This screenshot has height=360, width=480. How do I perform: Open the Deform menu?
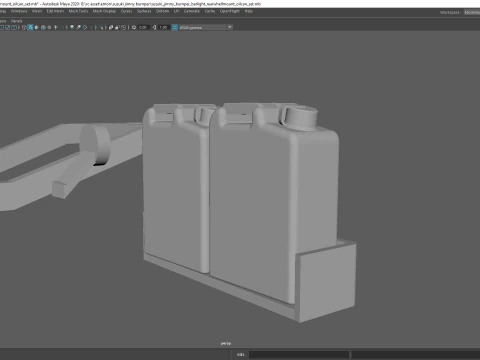pyautogui.click(x=162, y=11)
